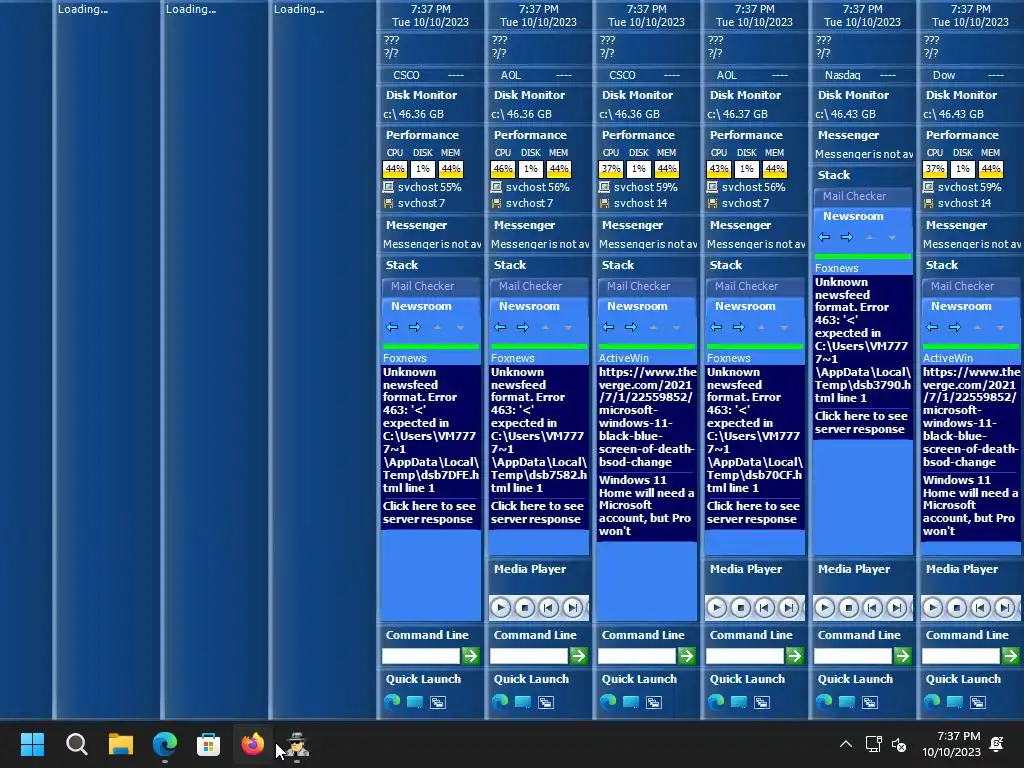
Task: Open the Edge Quick Launch icon in the svchost 55% sidebar
Action: pyautogui.click(x=392, y=701)
